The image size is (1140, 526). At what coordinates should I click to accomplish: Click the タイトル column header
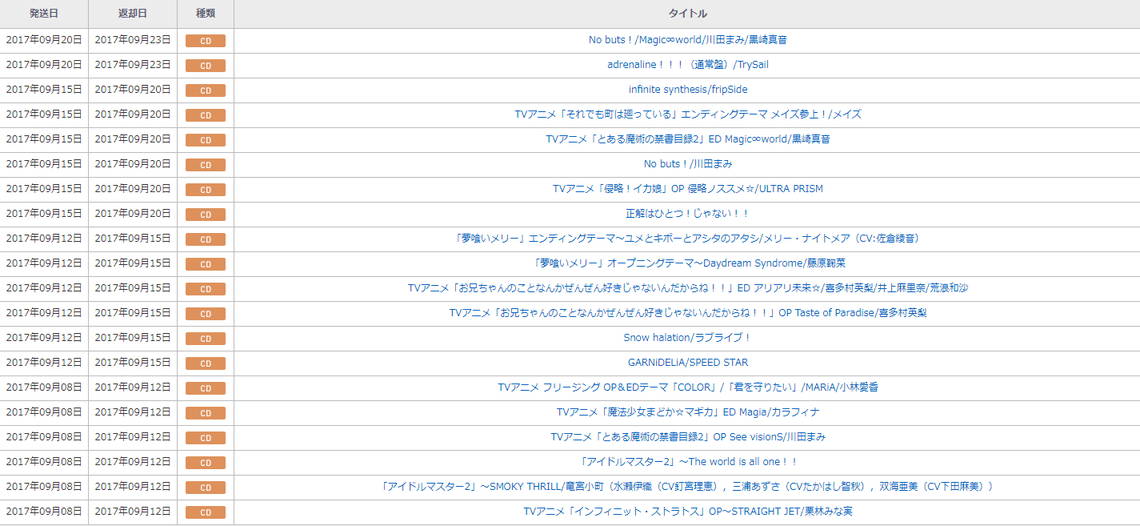coord(687,14)
